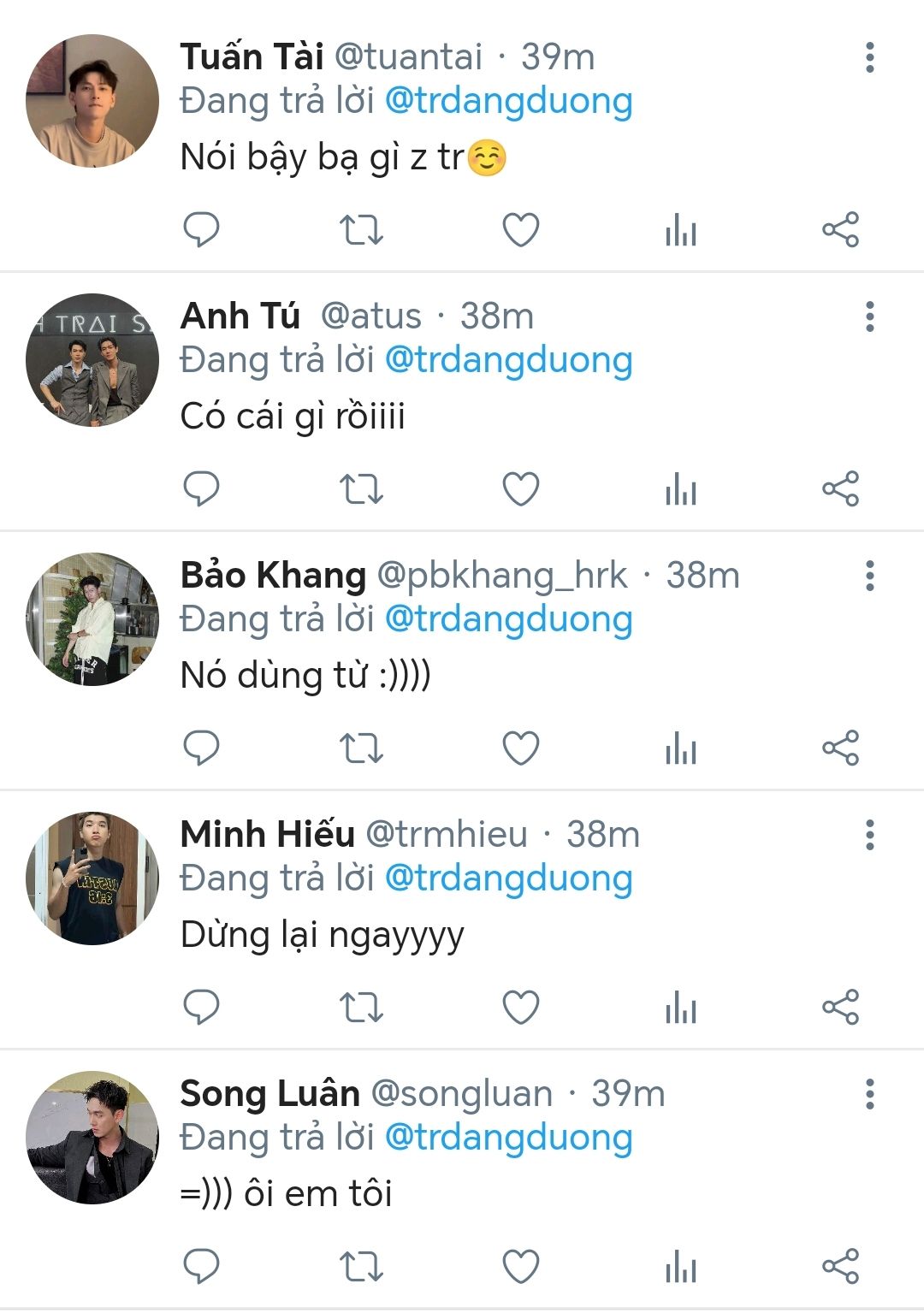The width and height of the screenshot is (924, 1313).
Task: Reply to Tuấn Tài's tweet
Action: pos(202,229)
